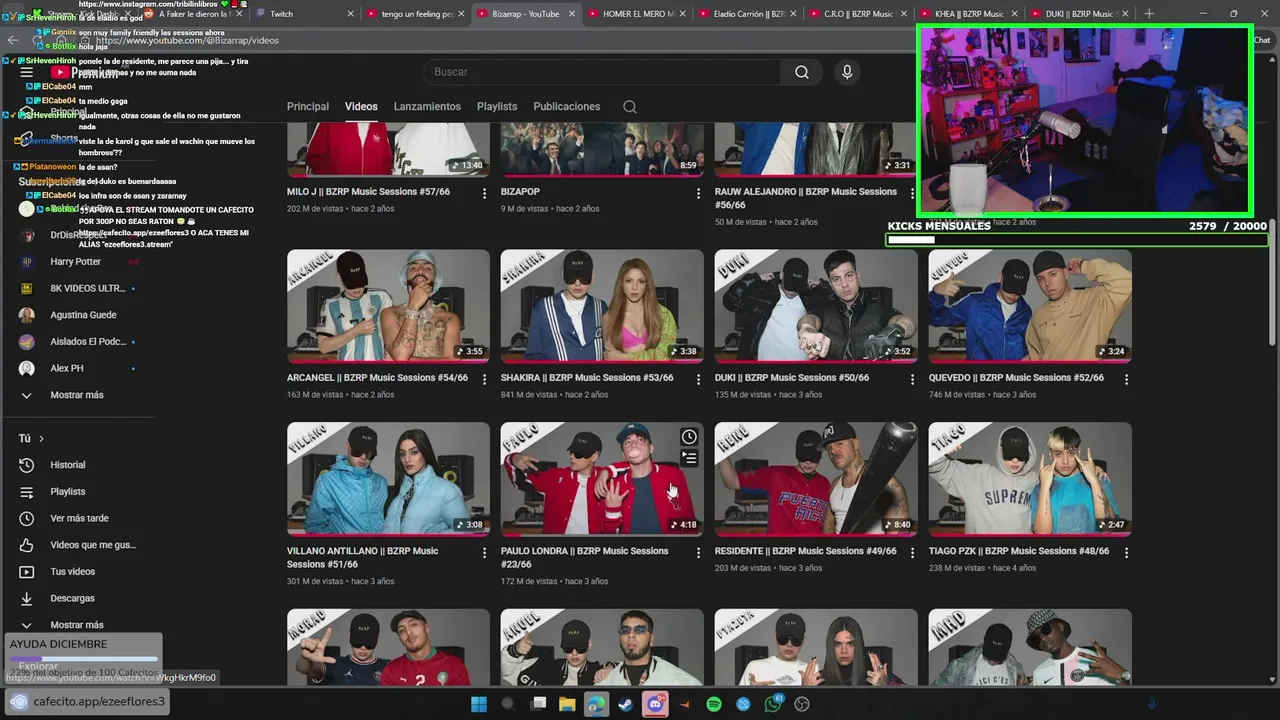Close the Bizarrap - YouTube tab
1280x720 pixels.
573,14
